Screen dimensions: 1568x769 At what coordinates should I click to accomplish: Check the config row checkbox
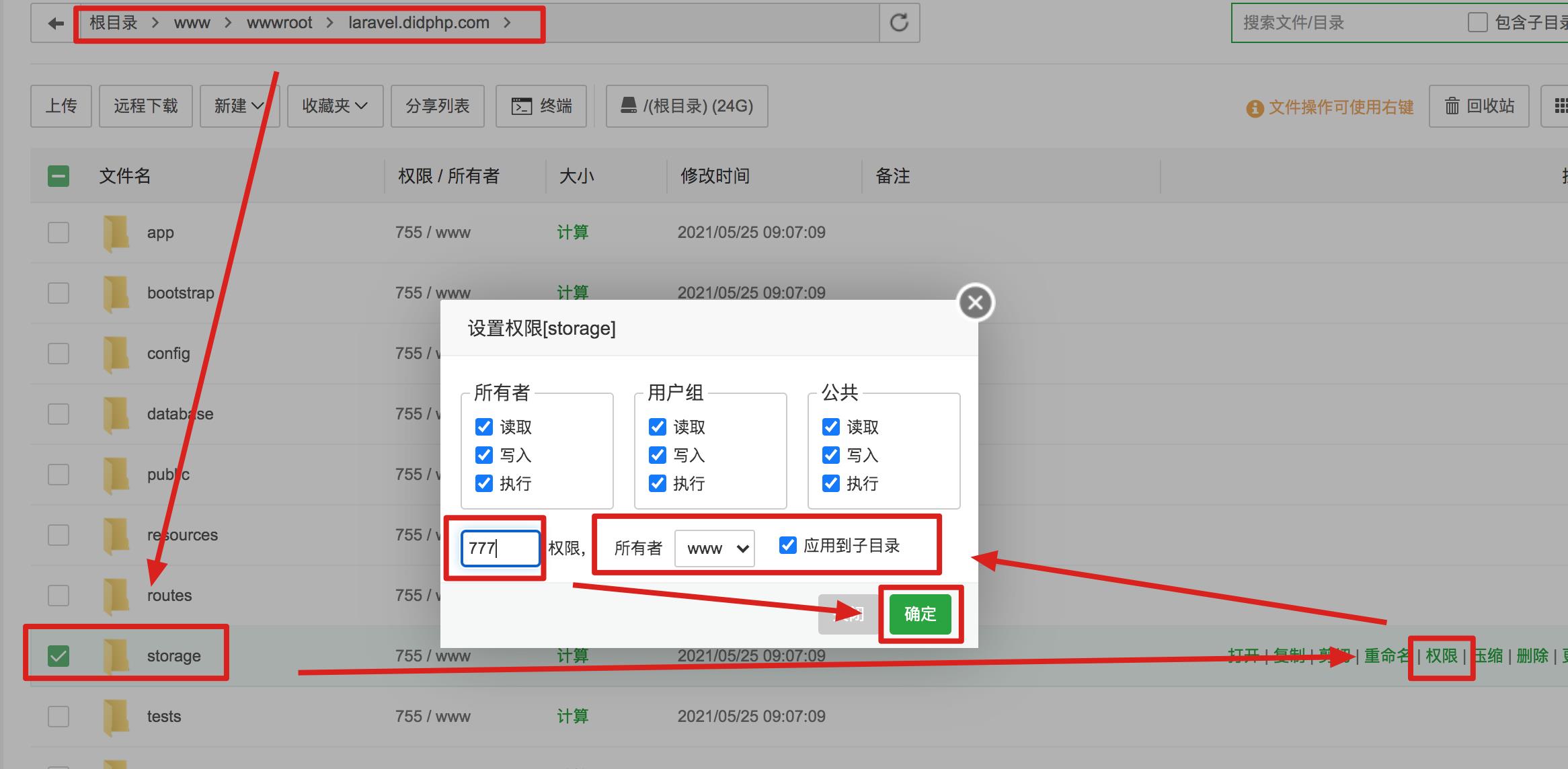point(58,354)
